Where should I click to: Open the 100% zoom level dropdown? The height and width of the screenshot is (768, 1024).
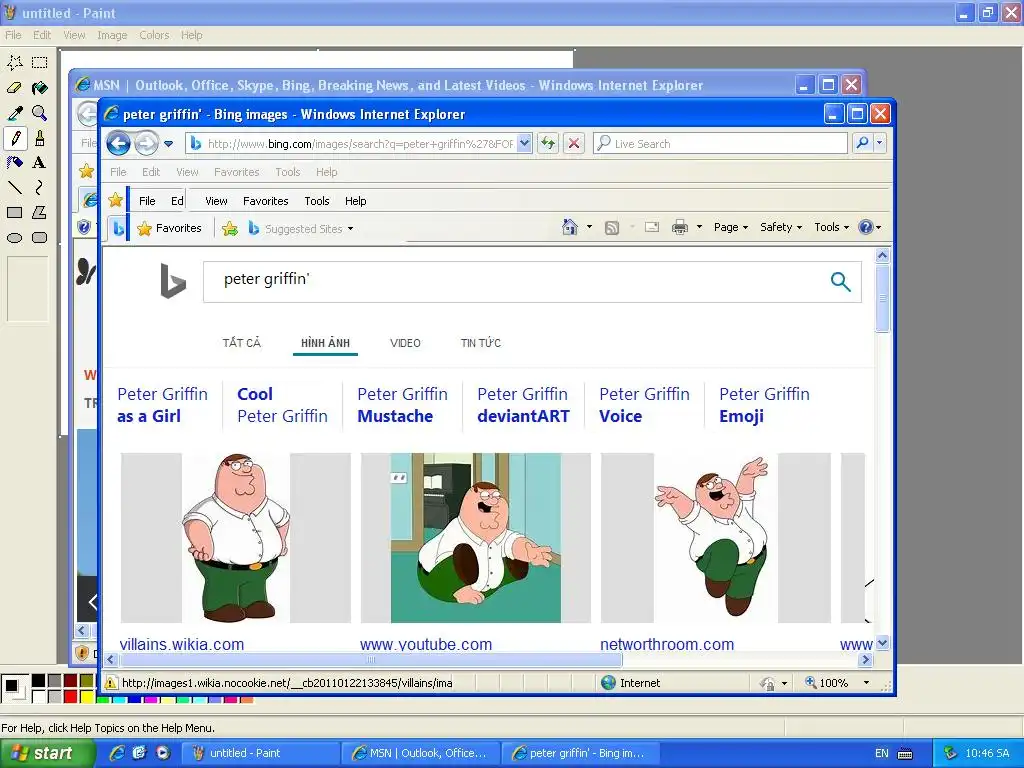click(867, 683)
